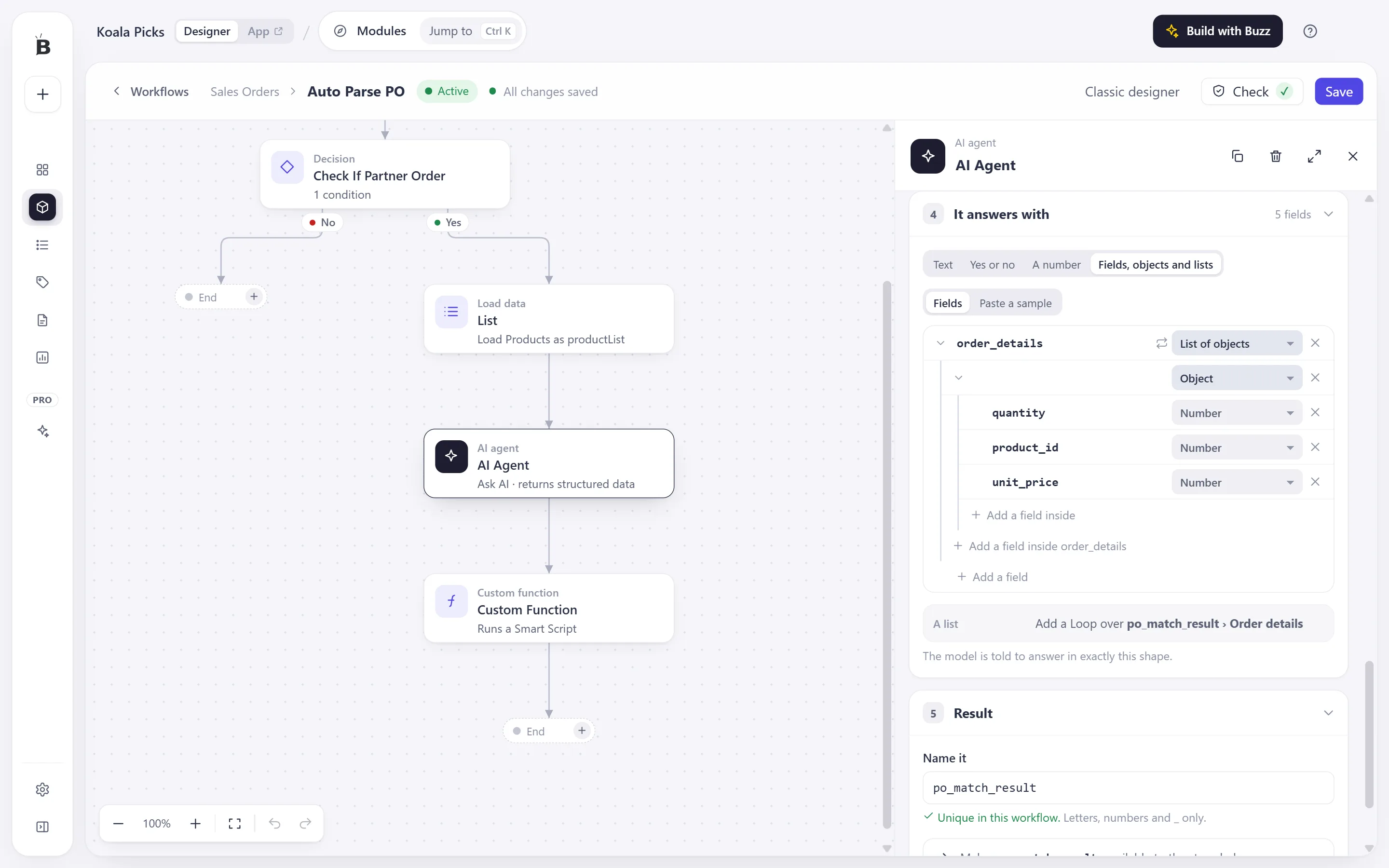Open the order_details type dropdown
1389x868 pixels.
point(1237,343)
